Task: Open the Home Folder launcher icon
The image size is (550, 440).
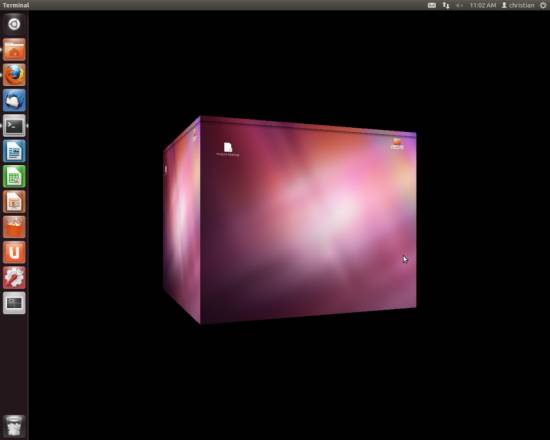Action: click(14, 49)
